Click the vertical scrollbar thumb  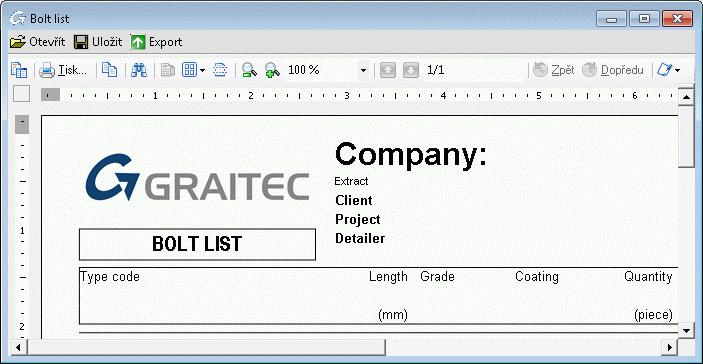pos(686,137)
